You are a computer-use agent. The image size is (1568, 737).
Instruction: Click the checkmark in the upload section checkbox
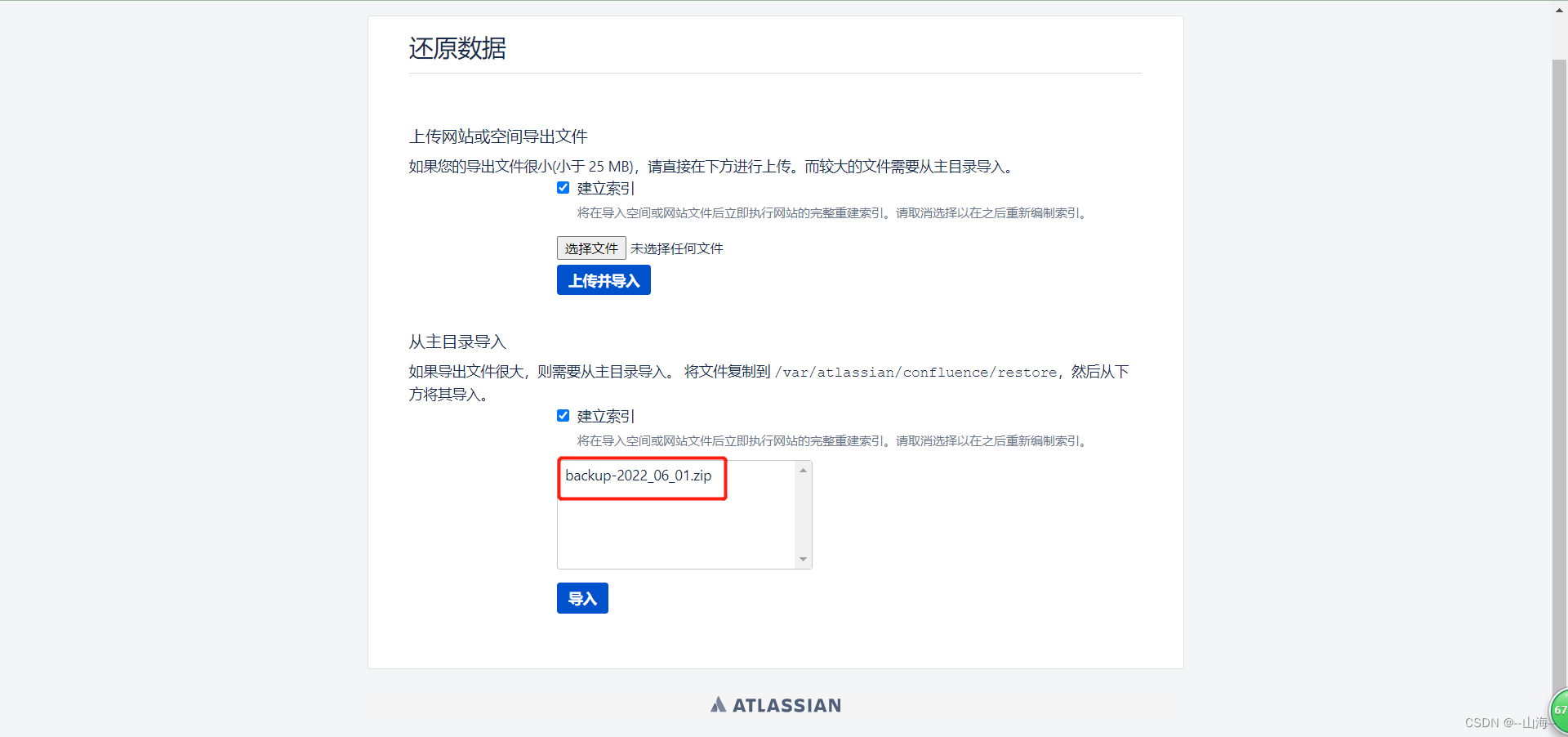point(563,187)
